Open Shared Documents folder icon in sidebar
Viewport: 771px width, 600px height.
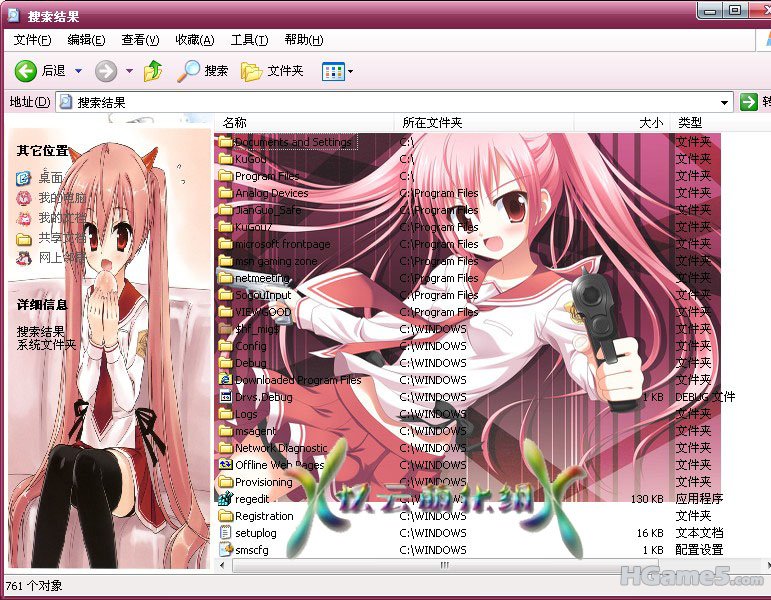pyautogui.click(x=24, y=239)
